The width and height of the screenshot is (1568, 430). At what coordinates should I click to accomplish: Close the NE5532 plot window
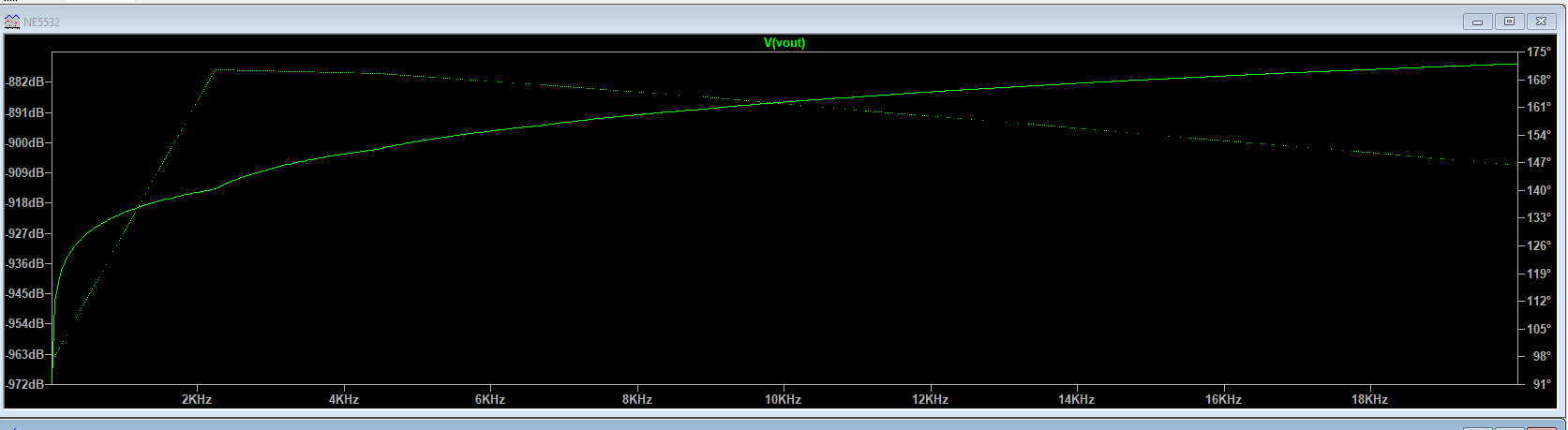coord(1541,21)
